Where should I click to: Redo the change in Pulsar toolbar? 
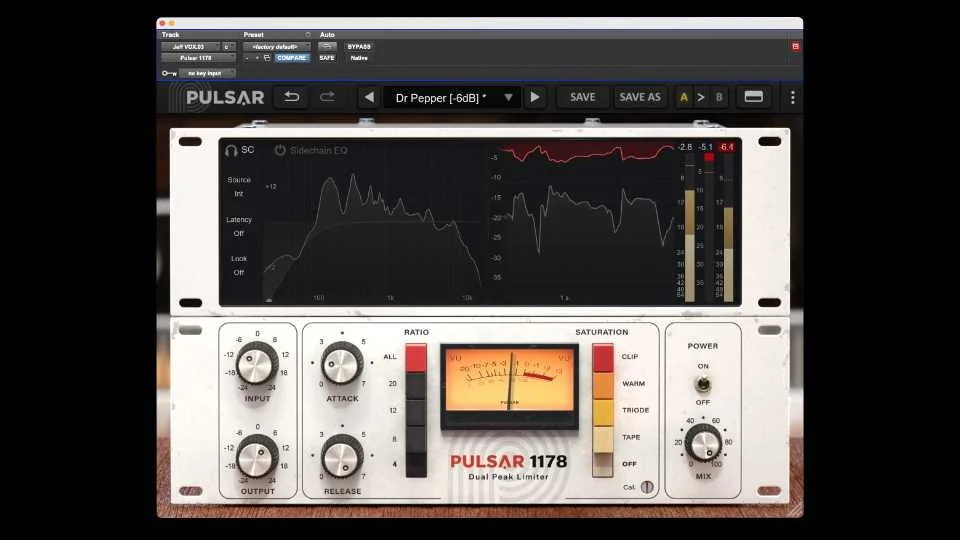328,97
